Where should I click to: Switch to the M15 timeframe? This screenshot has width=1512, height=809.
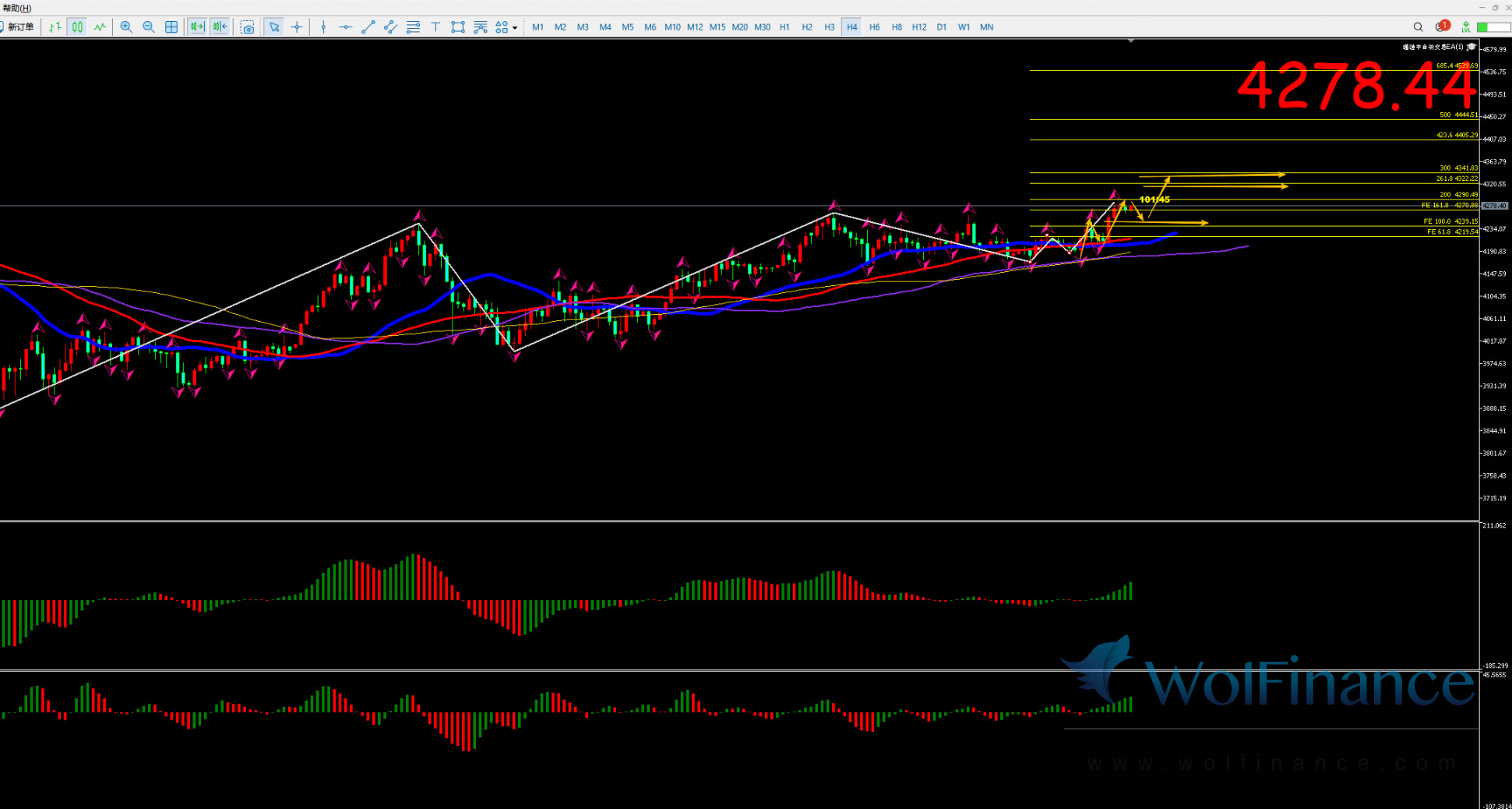pos(717,27)
